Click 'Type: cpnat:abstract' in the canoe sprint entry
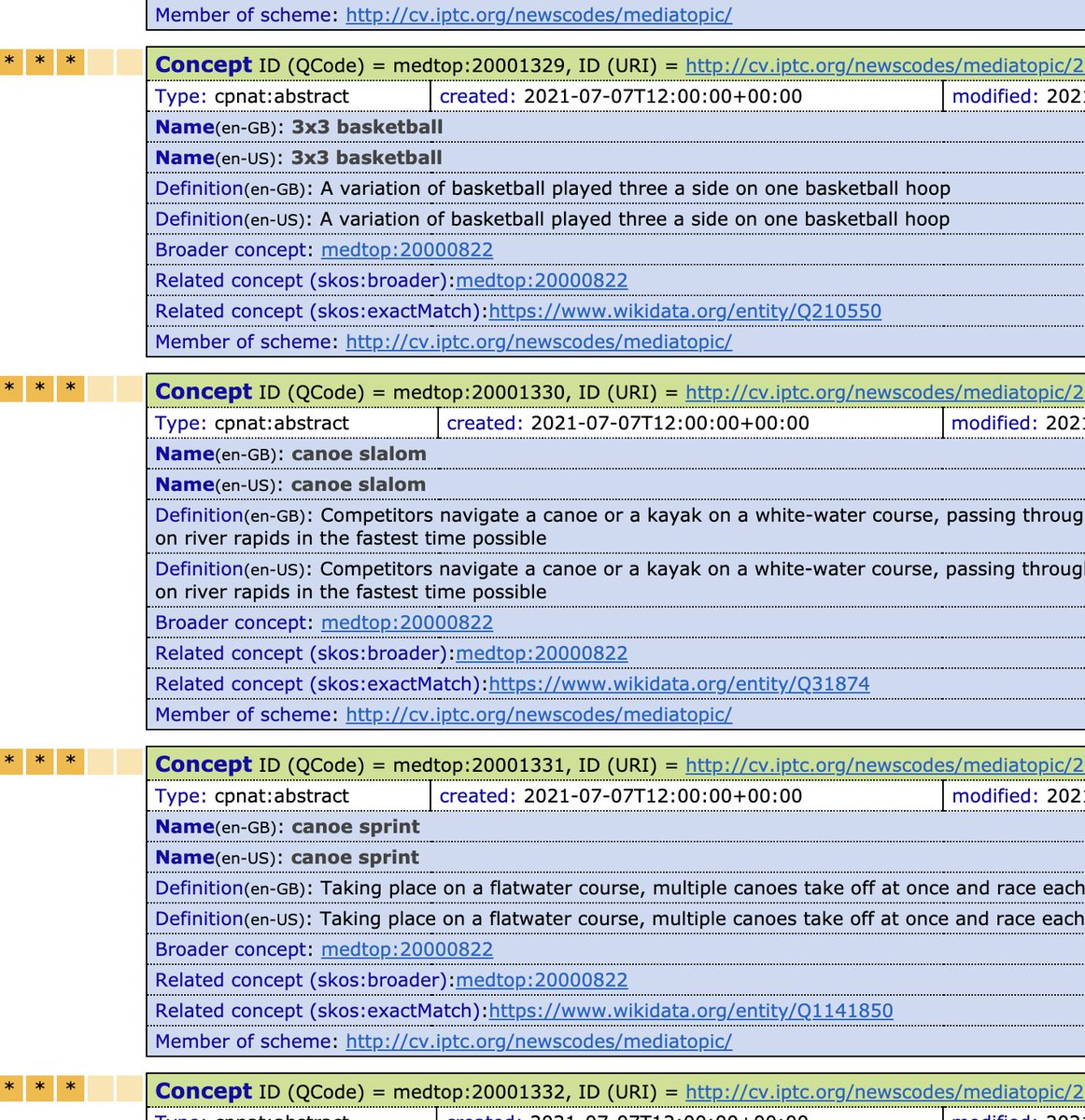The image size is (1085, 1120). coord(252,796)
